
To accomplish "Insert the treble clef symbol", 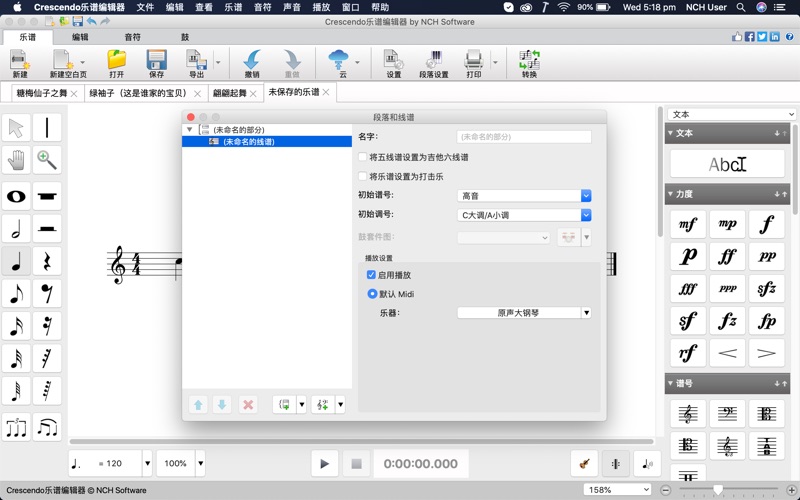I will [688, 413].
